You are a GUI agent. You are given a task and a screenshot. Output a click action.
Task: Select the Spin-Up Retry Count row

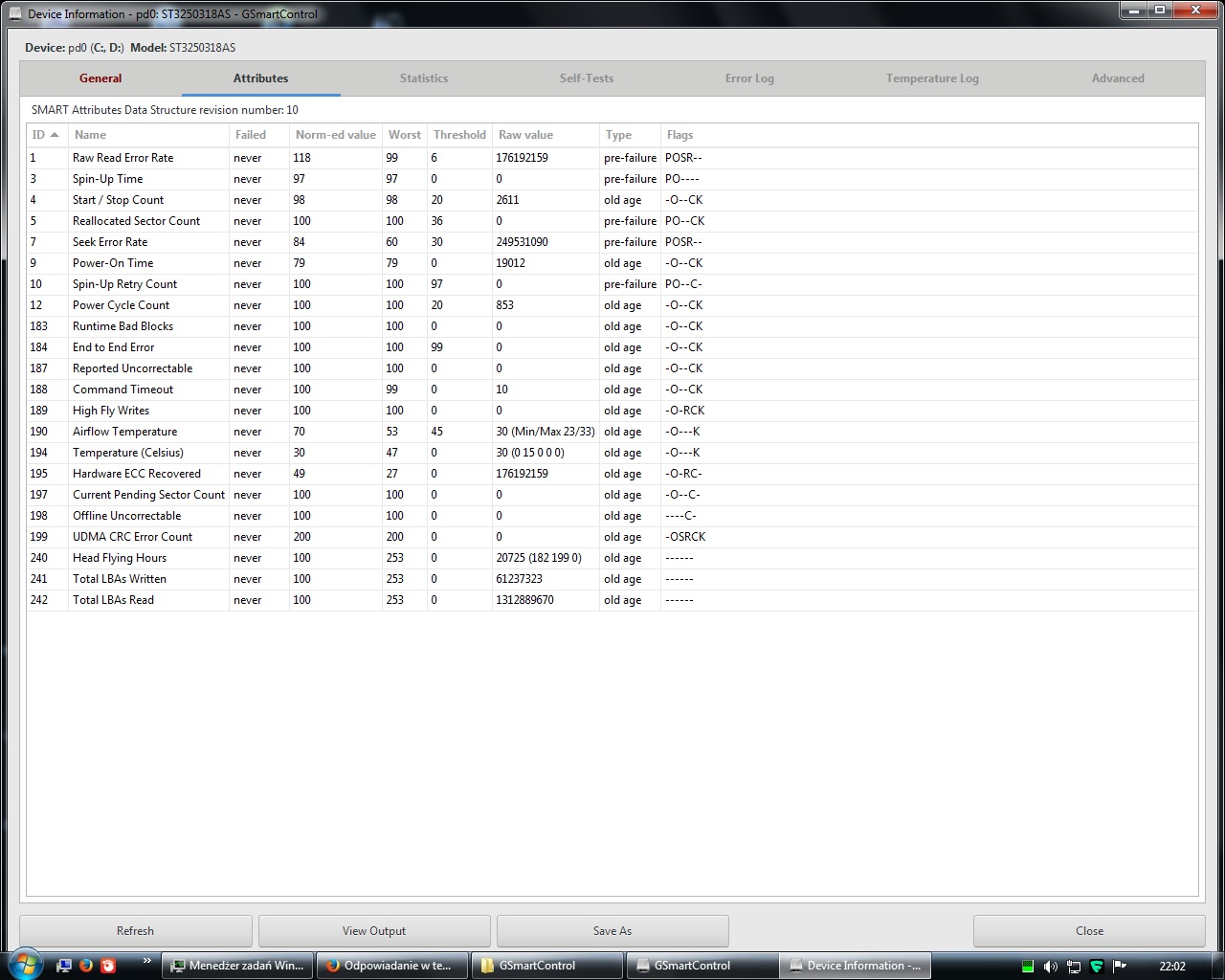point(612,284)
